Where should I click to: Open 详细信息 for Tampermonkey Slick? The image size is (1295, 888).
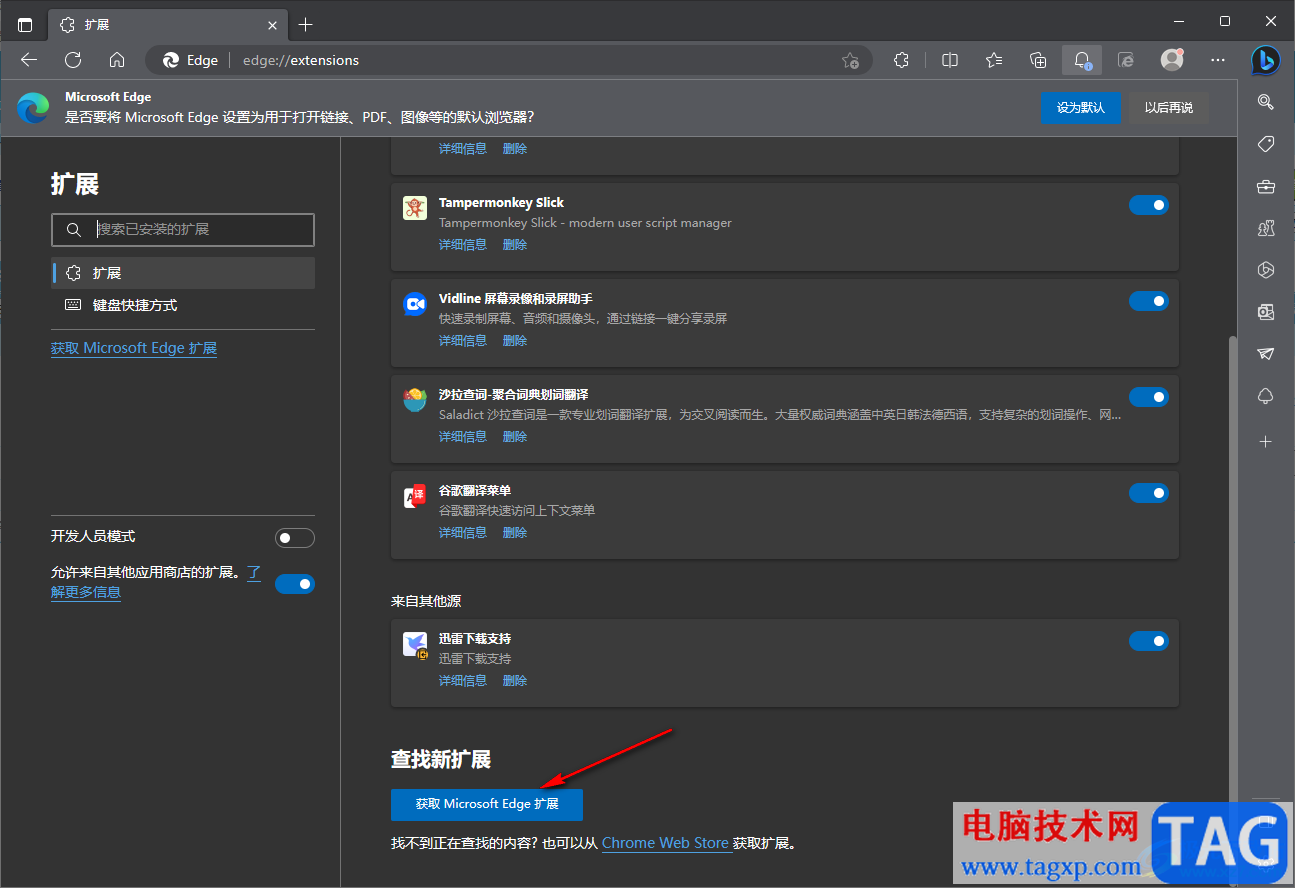pyautogui.click(x=463, y=244)
